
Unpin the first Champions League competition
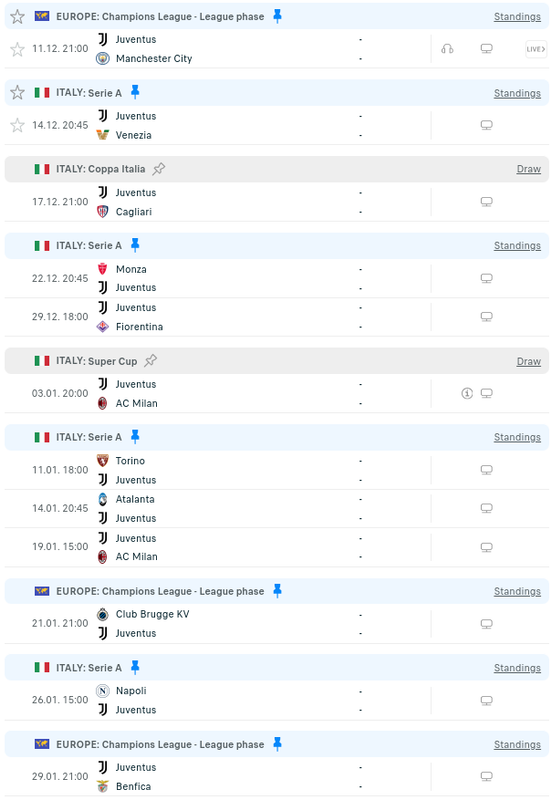pos(278,16)
